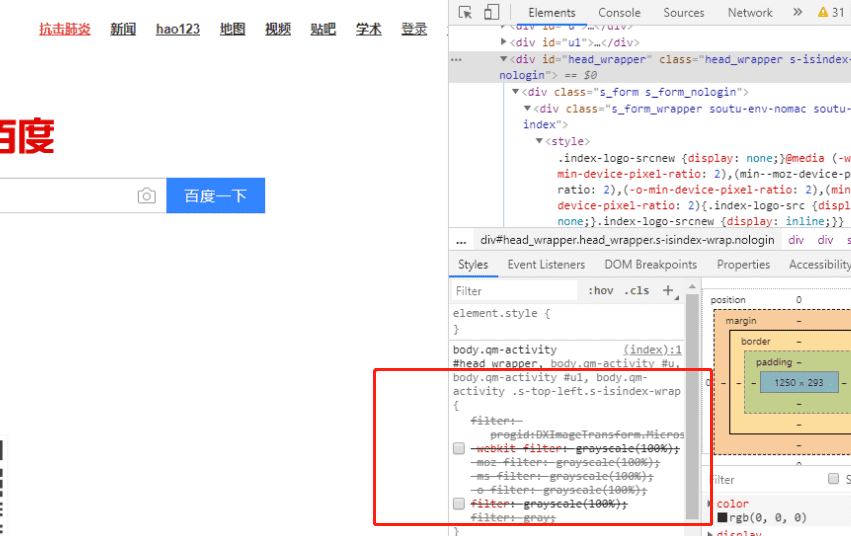Open the 视频 link

(278, 29)
